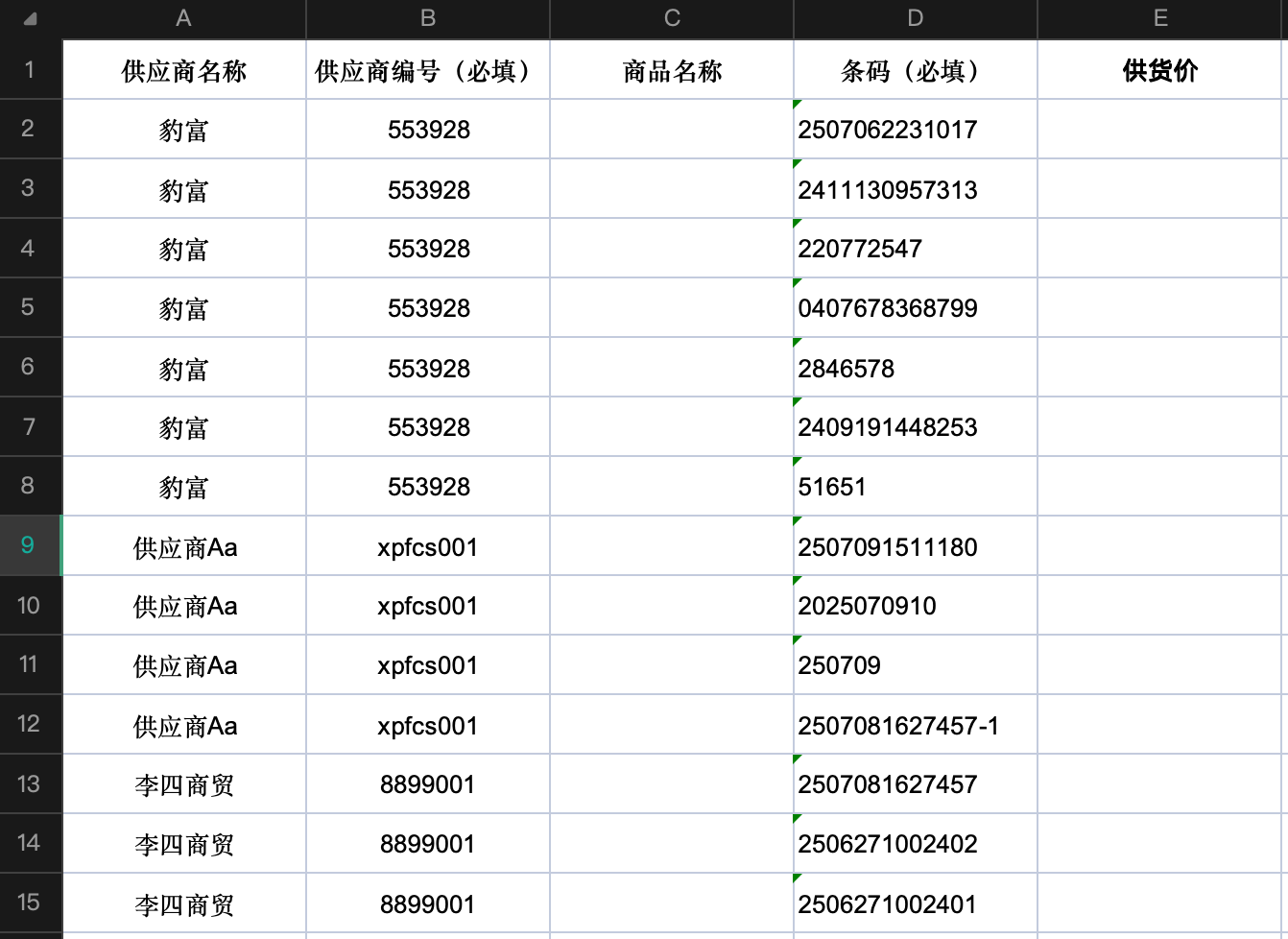Select column header D
This screenshot has height=939, width=1288.
pyautogui.click(x=914, y=18)
